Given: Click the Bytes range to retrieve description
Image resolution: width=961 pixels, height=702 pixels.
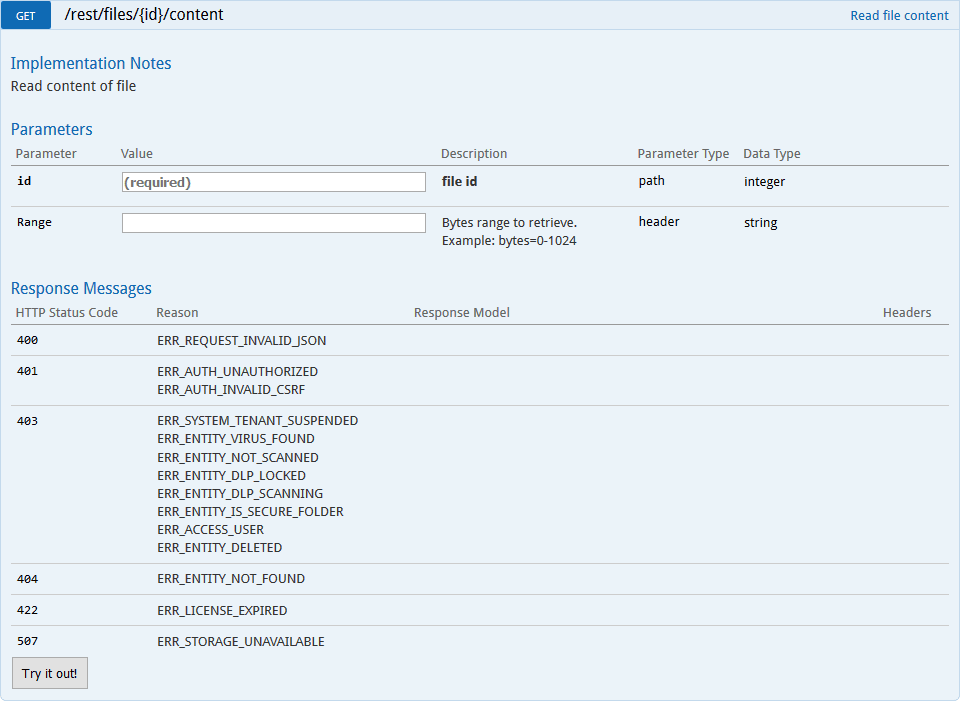Looking at the screenshot, I should 509,222.
